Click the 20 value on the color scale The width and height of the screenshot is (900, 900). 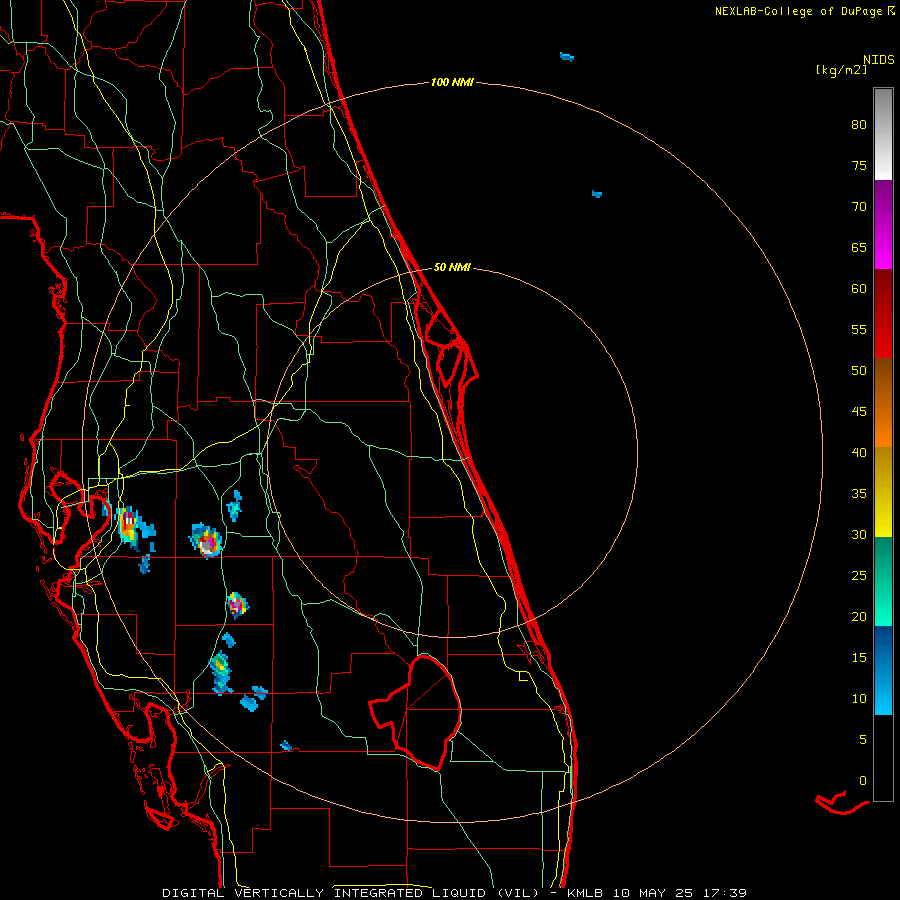click(x=859, y=617)
